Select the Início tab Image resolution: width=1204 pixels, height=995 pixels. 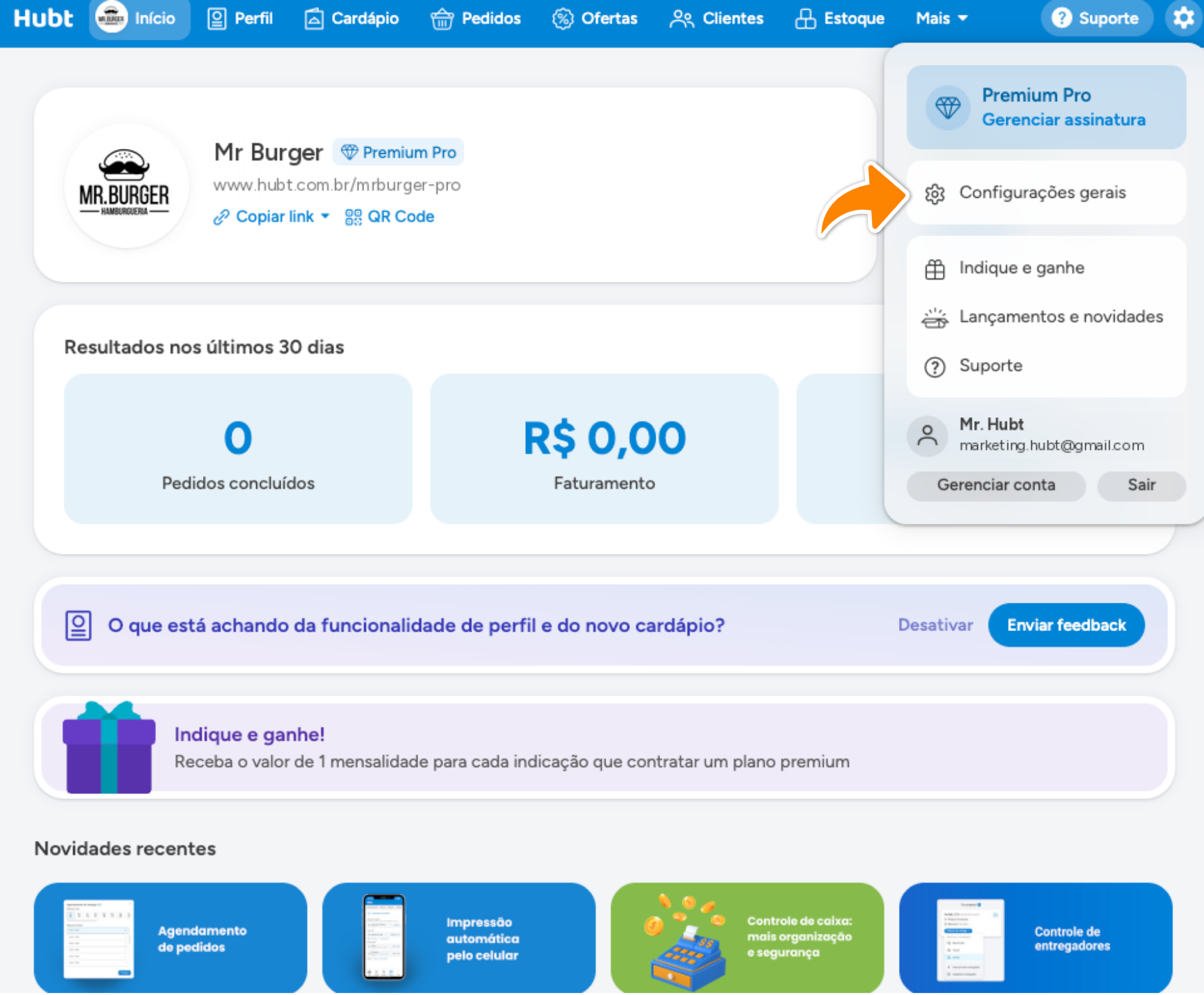point(139,19)
